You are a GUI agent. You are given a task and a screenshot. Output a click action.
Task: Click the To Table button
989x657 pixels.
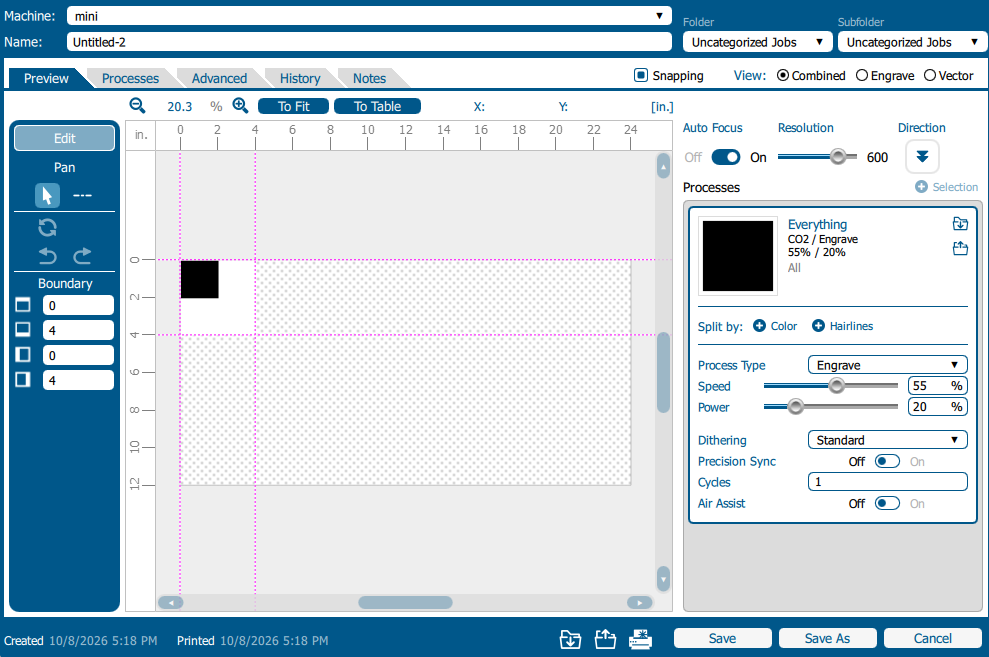(x=377, y=107)
